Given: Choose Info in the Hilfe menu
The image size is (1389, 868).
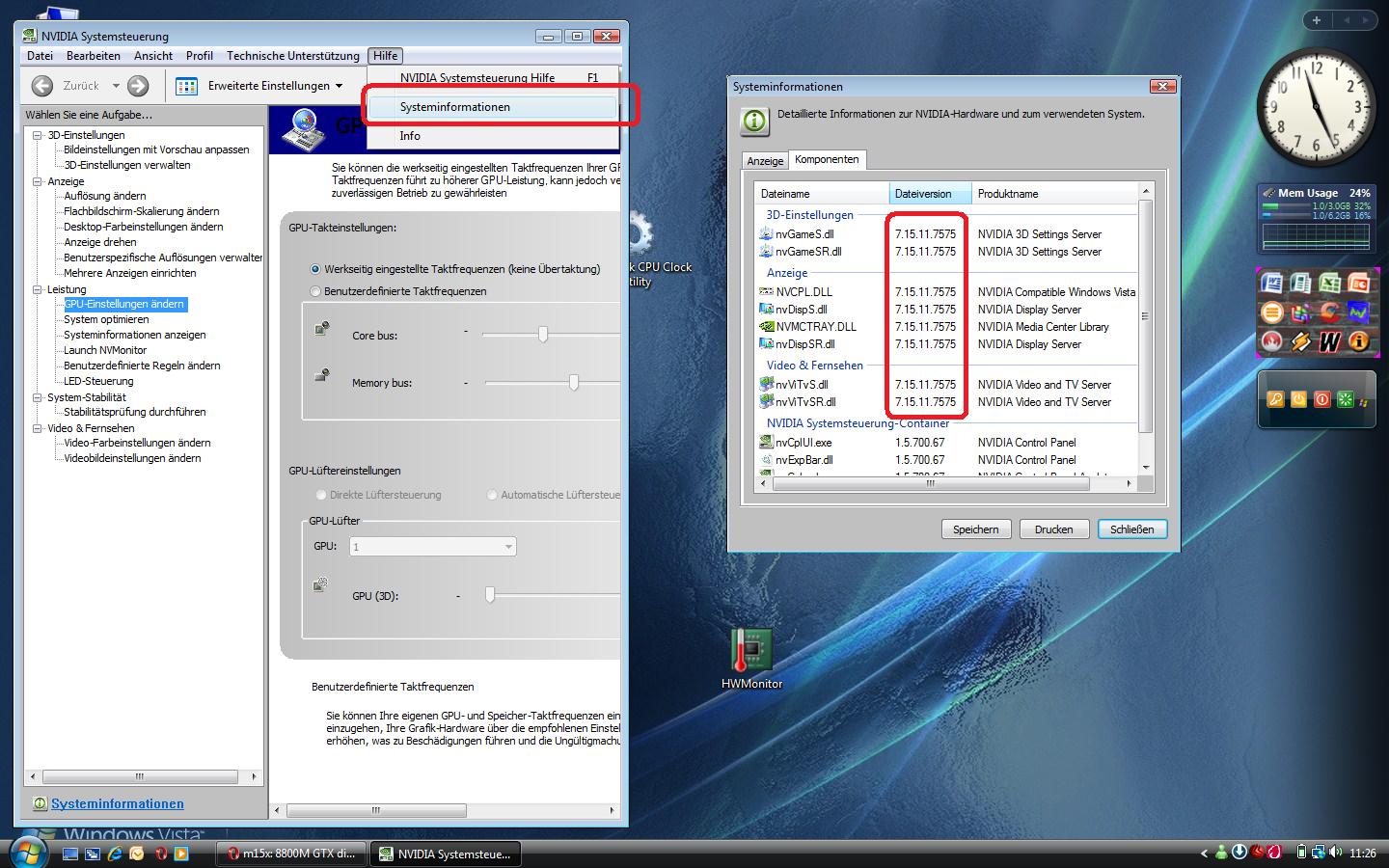Looking at the screenshot, I should click(x=493, y=136).
